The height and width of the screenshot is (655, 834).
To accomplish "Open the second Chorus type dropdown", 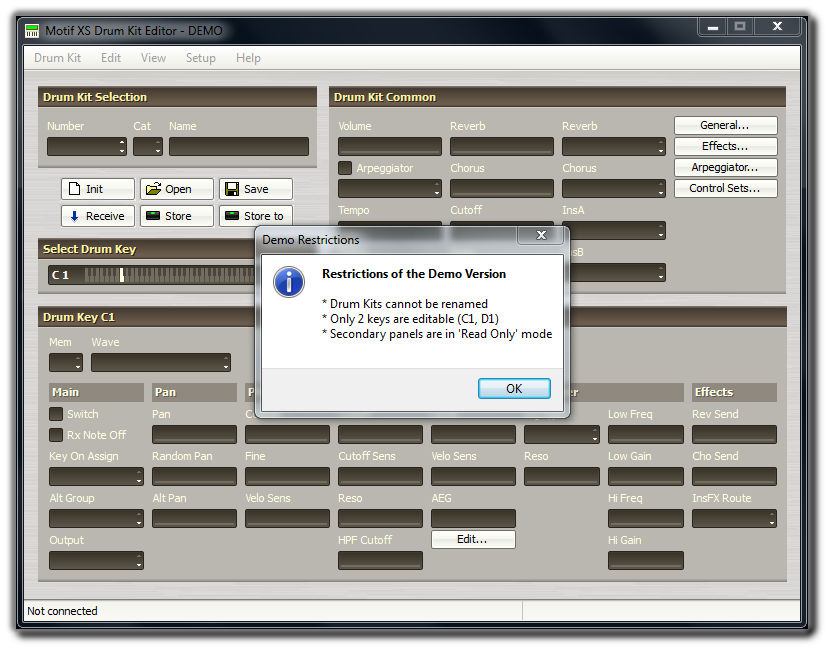I will 614,188.
